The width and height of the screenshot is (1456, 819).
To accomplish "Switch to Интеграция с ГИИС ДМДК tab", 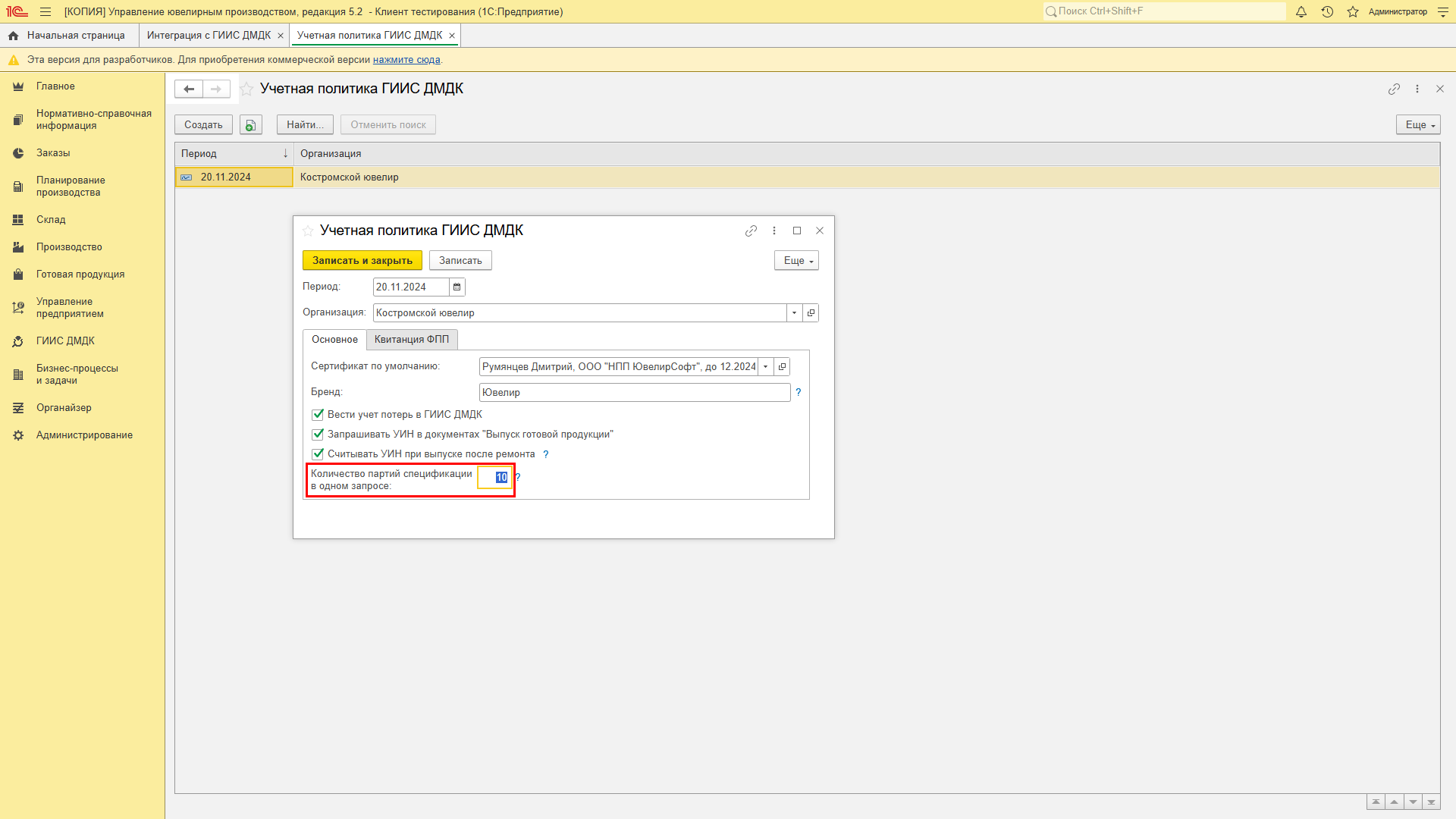I will [x=209, y=36].
